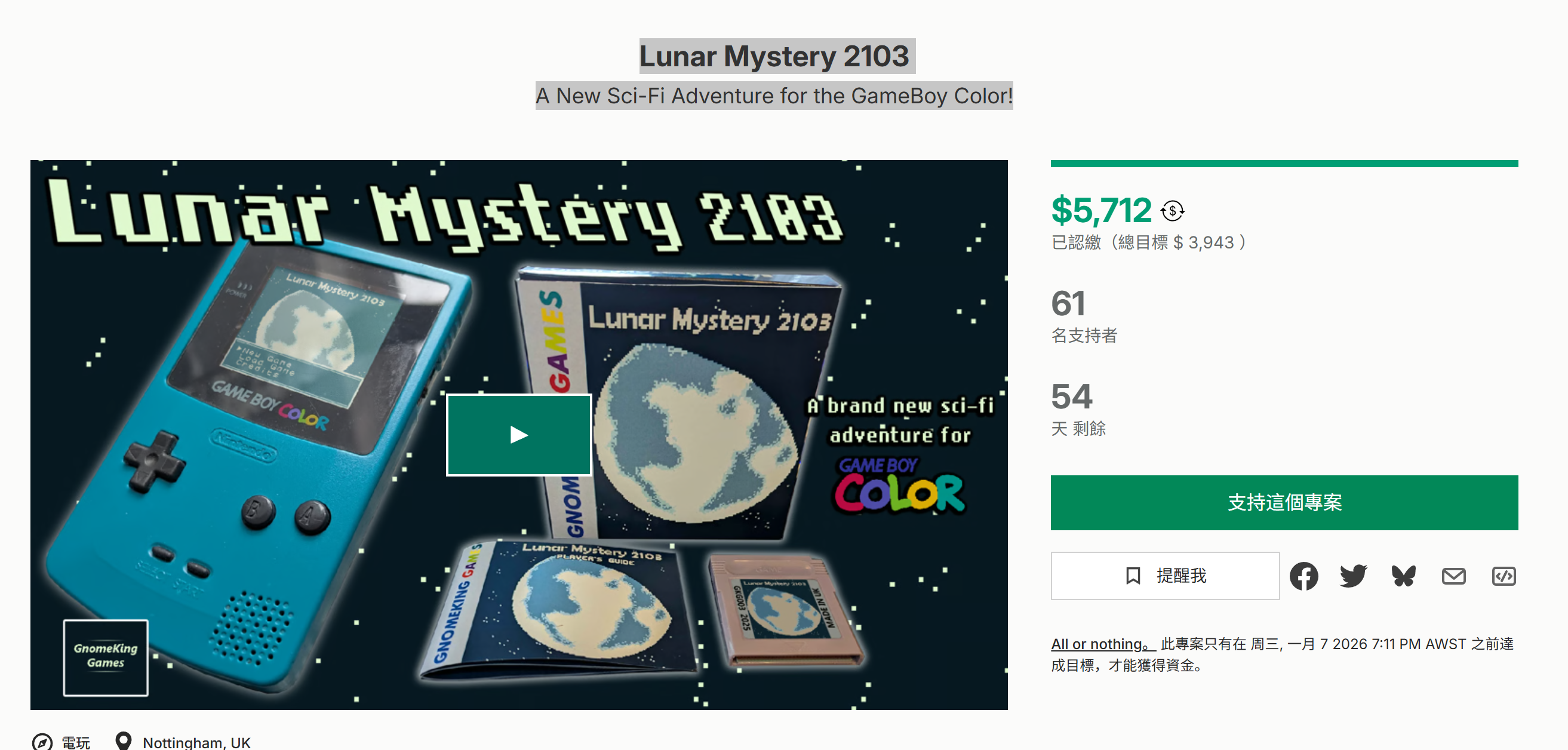
Task: Click the green funding progress bar
Action: [x=1284, y=163]
